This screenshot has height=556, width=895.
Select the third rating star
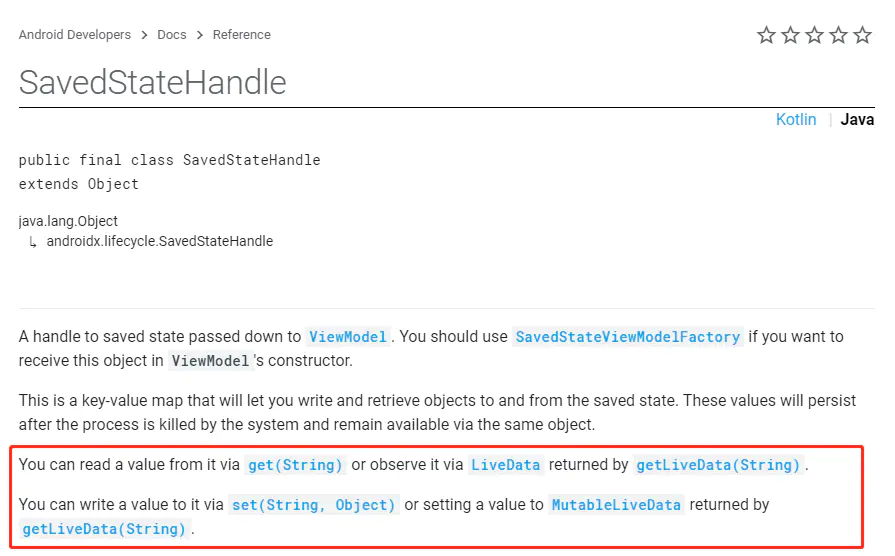coord(815,36)
